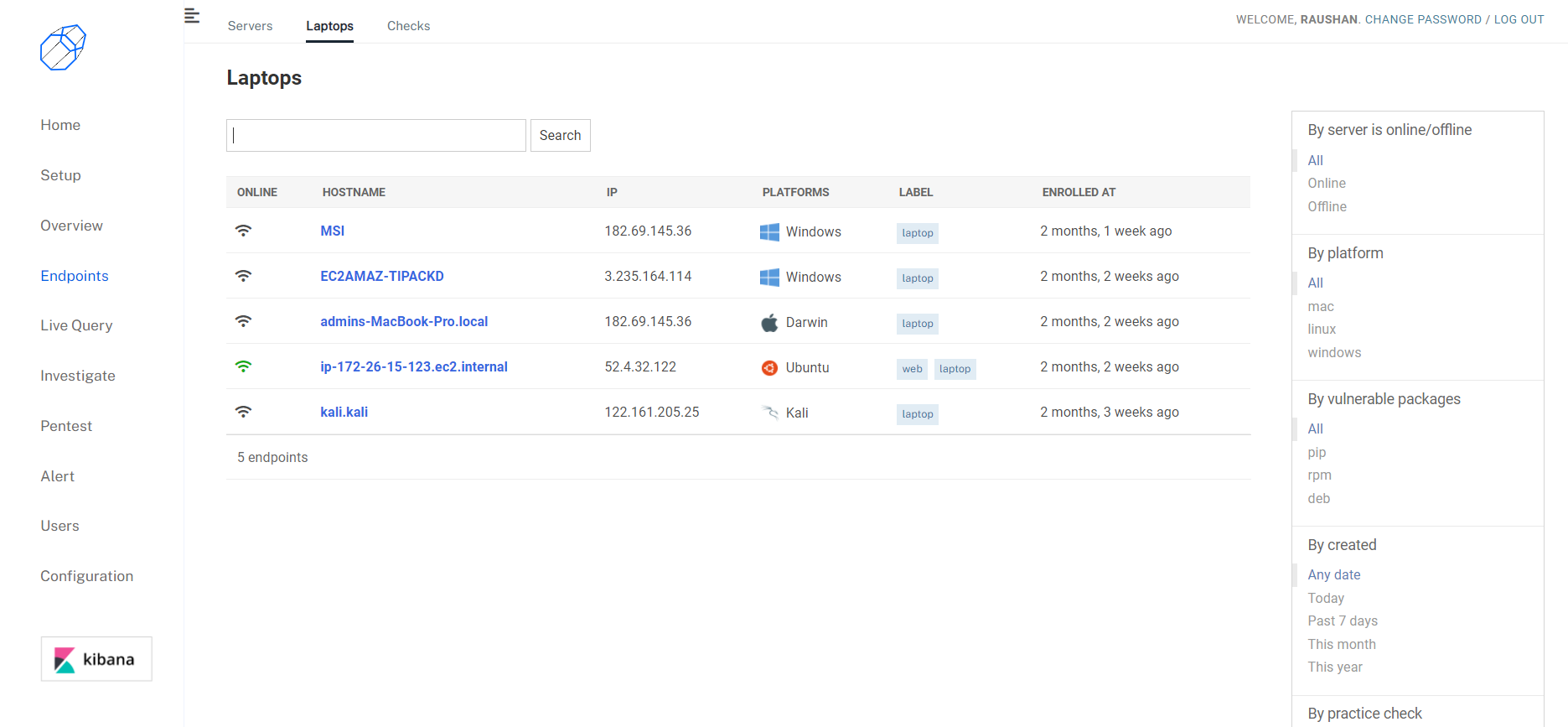Click the web label tag

pos(912,369)
